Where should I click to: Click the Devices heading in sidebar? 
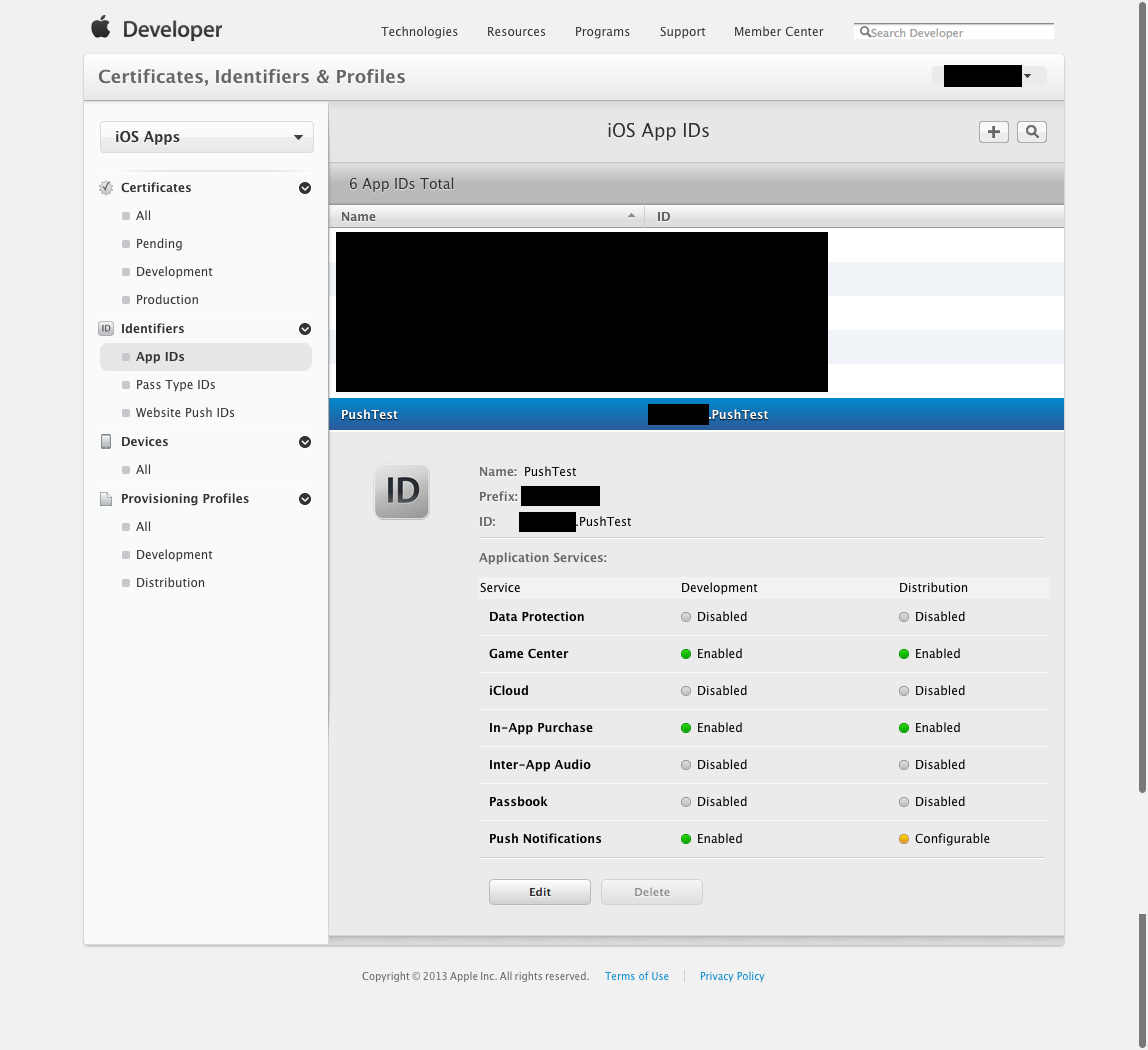(144, 442)
